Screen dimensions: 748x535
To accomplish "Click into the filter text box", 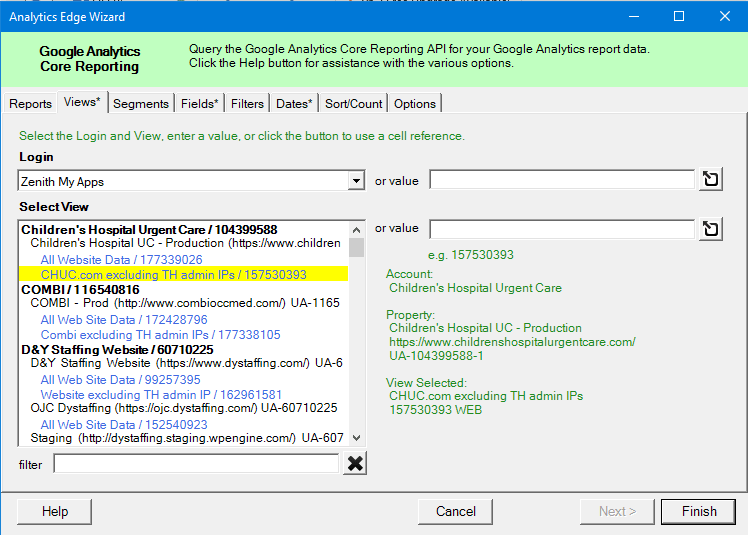I will pos(196,464).
